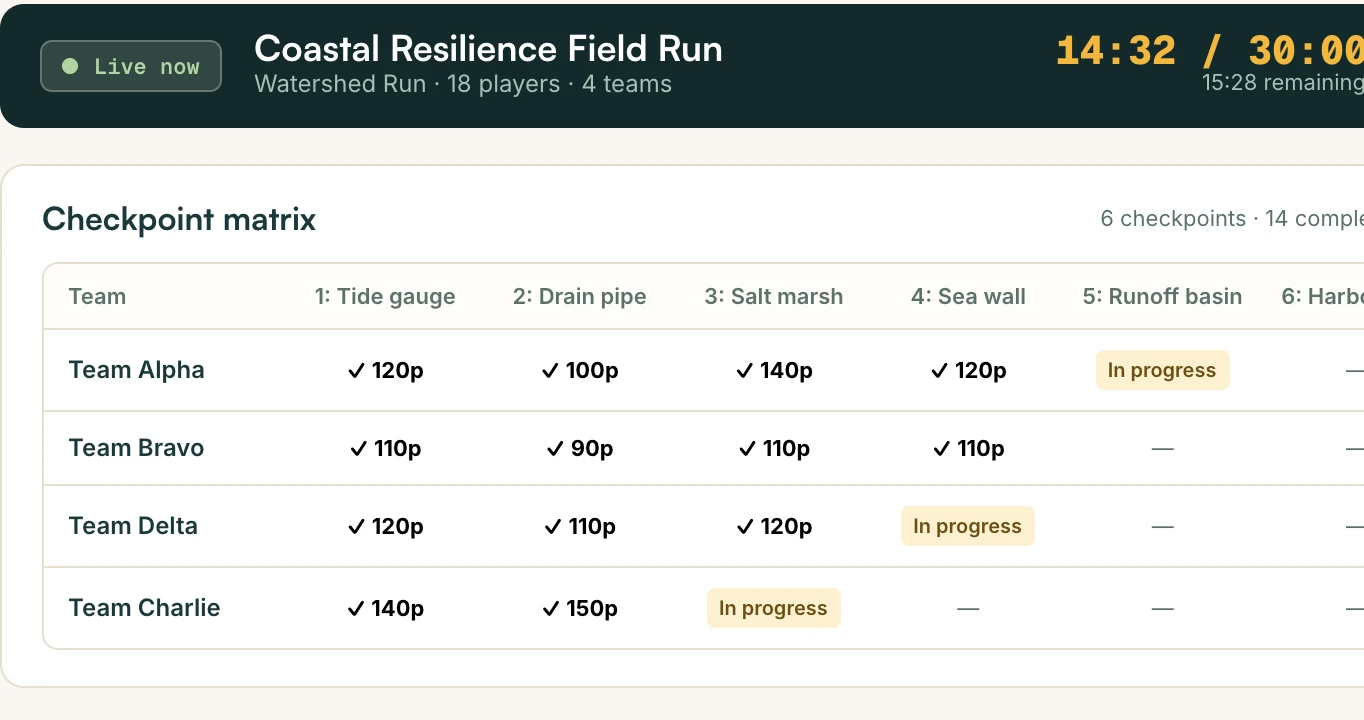Click Team Charlie's Drain pipe 150p cell
Viewport: 1364px width, 720px height.
(x=580, y=608)
